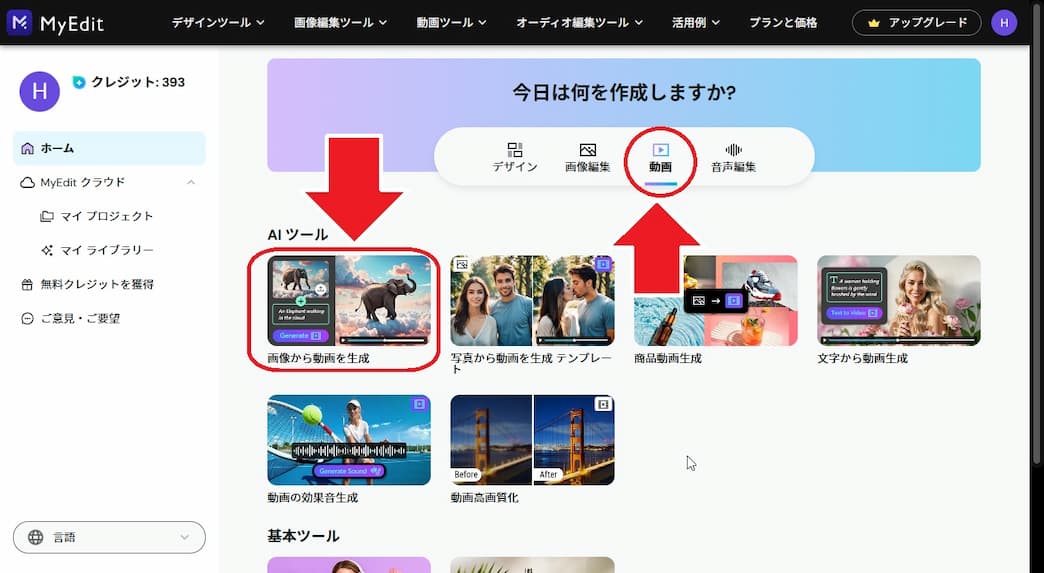
Task: Click the feedback icon beside ご意見・ご要望
Action: click(28, 318)
